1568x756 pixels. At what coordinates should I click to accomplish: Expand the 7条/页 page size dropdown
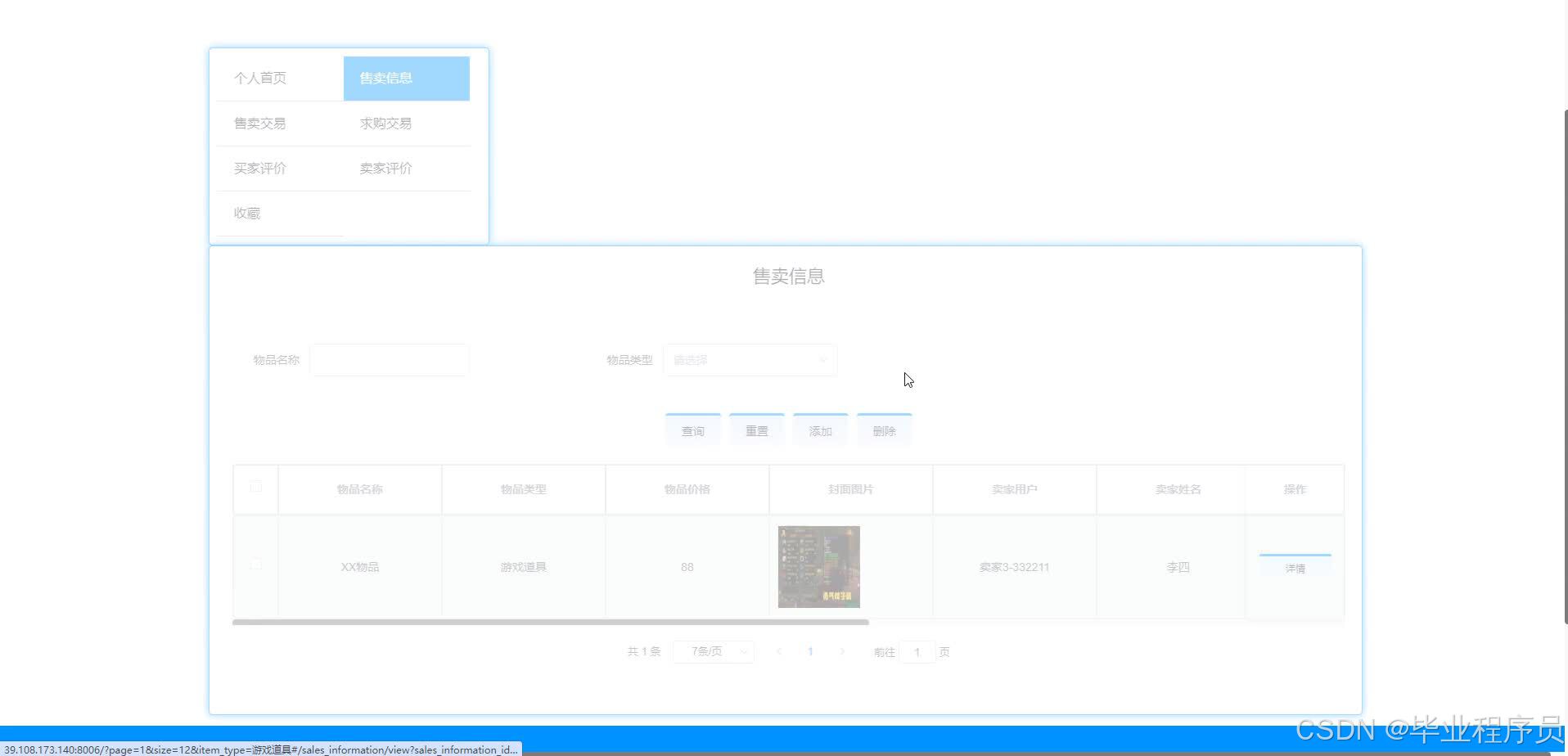tap(714, 652)
